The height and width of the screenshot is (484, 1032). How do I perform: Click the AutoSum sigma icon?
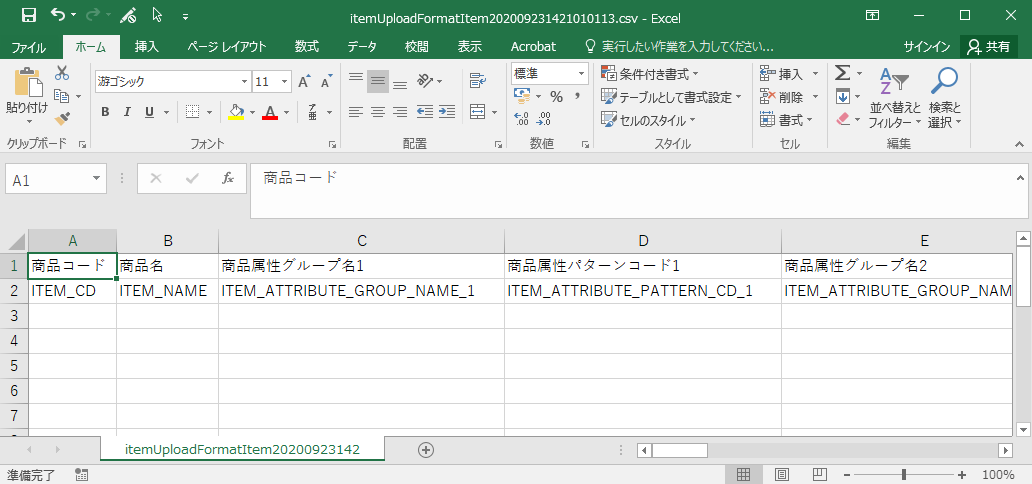[x=843, y=73]
